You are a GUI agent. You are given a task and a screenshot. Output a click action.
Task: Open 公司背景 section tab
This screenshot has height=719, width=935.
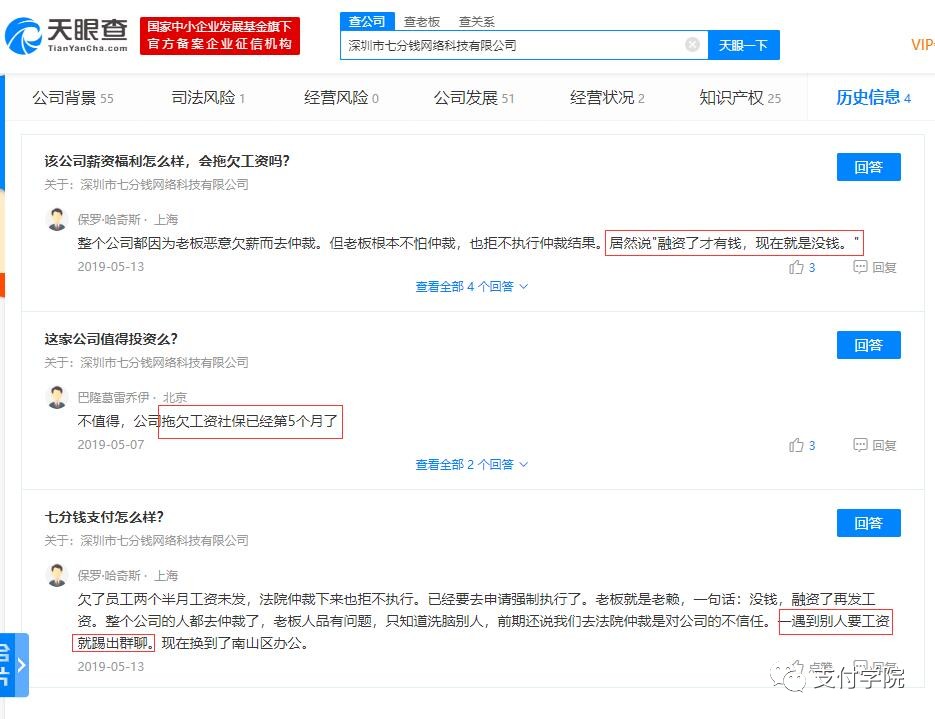73,98
